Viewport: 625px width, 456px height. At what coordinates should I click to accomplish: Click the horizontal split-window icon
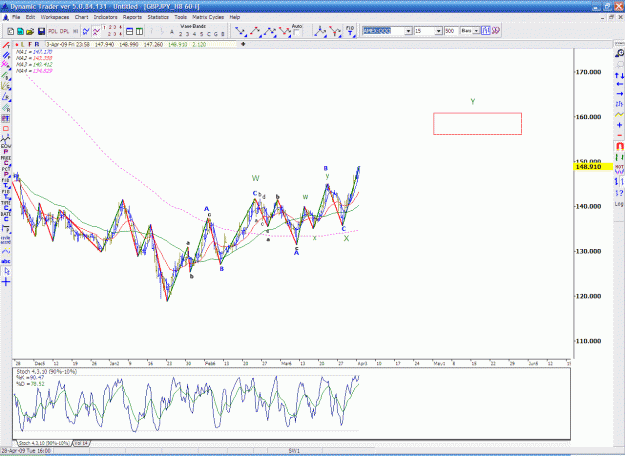pyautogui.click(x=130, y=31)
